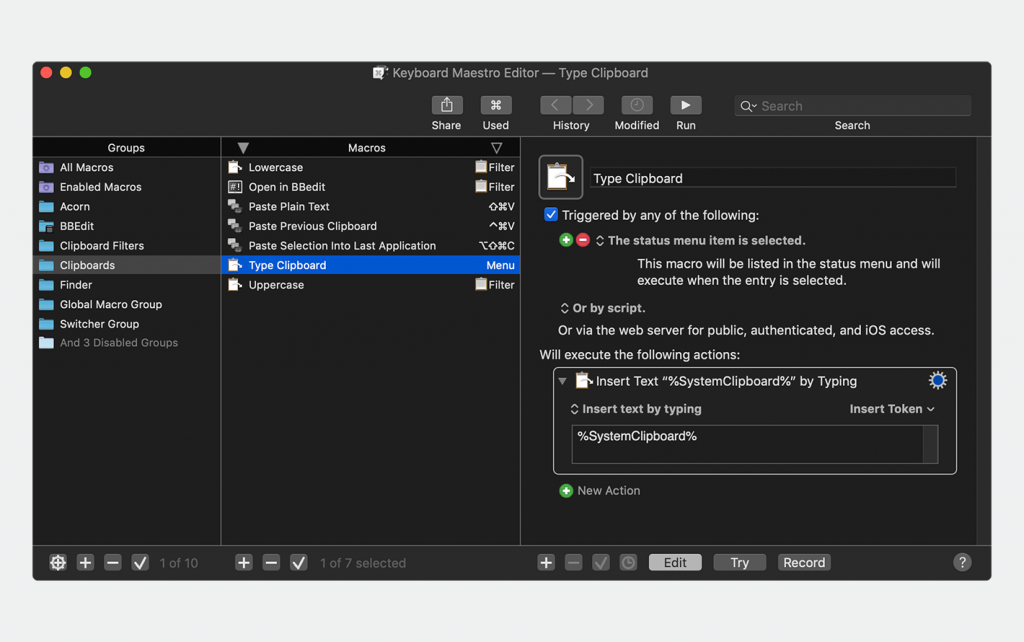Collapse the Insert Text action disclosure triangle
1024x642 pixels.
(x=562, y=381)
